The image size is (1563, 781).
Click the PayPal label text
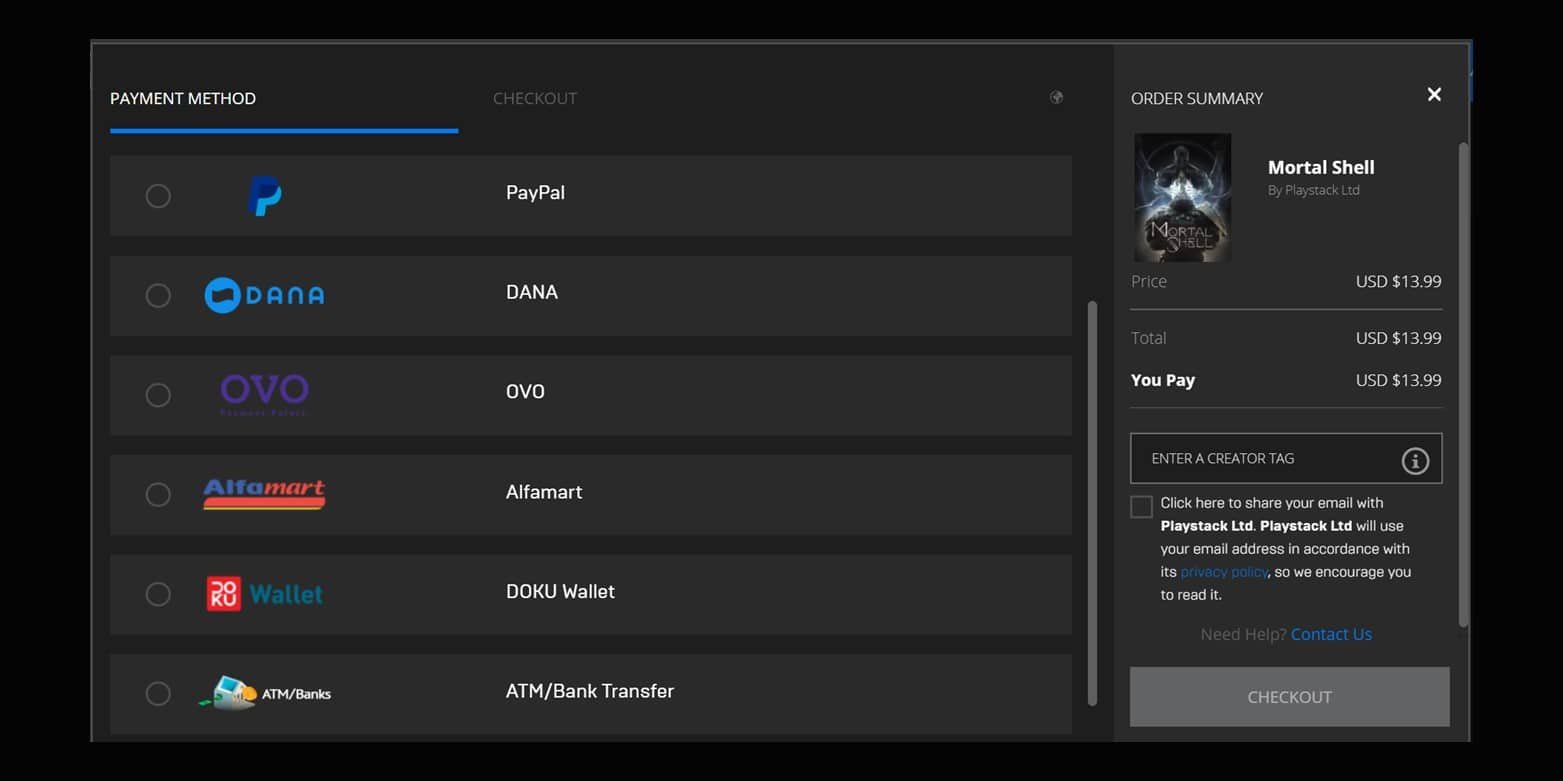[x=535, y=192]
